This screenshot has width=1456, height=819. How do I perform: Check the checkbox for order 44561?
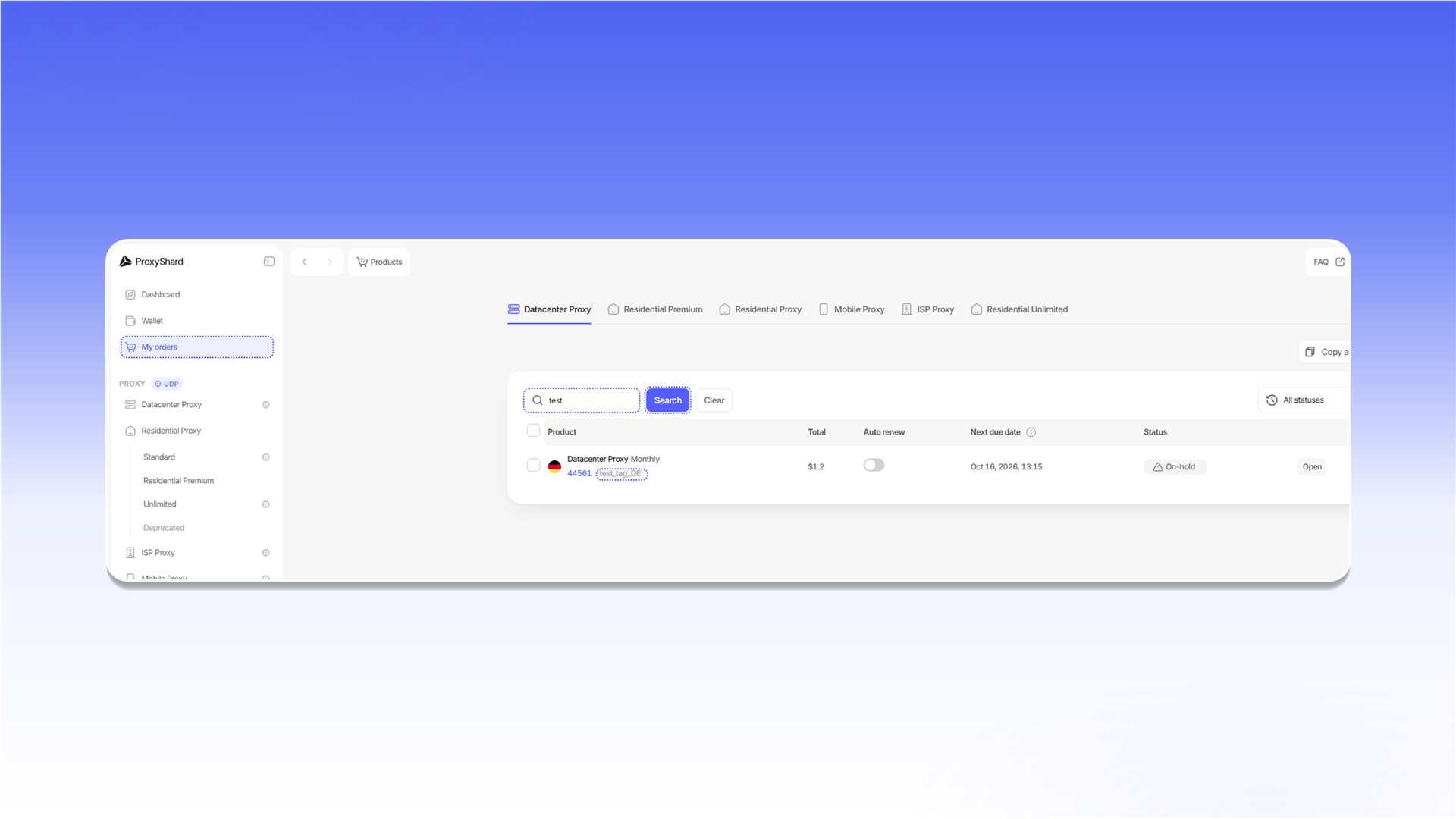[x=534, y=465]
